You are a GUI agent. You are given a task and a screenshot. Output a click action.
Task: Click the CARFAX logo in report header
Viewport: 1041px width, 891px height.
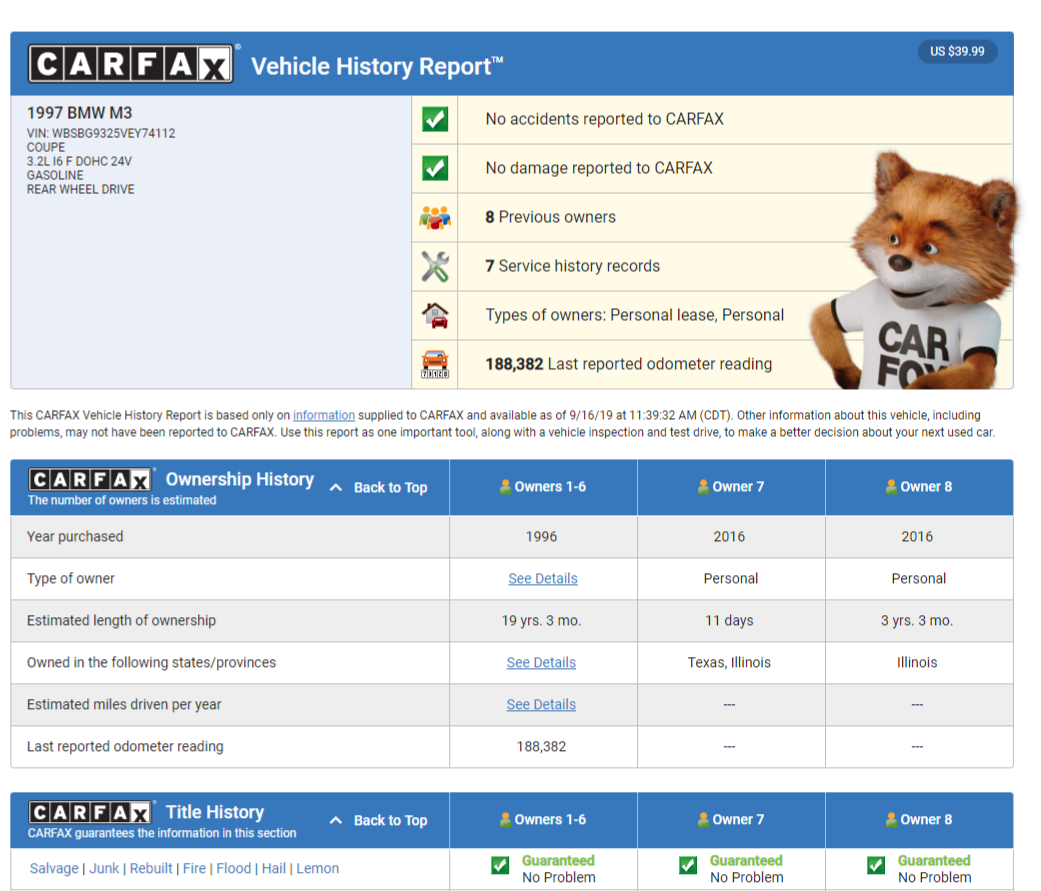pos(131,64)
